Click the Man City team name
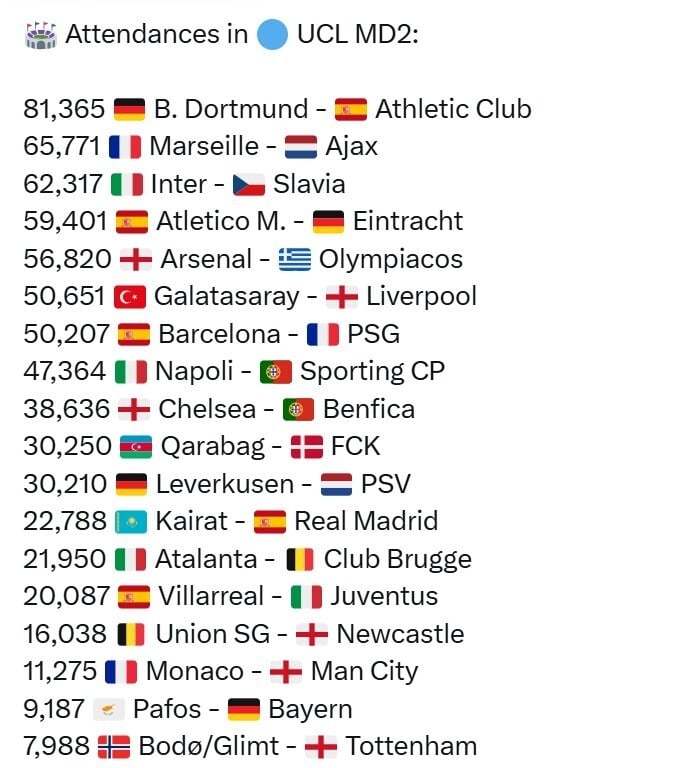Screen dimensions: 700x768 tap(364, 672)
